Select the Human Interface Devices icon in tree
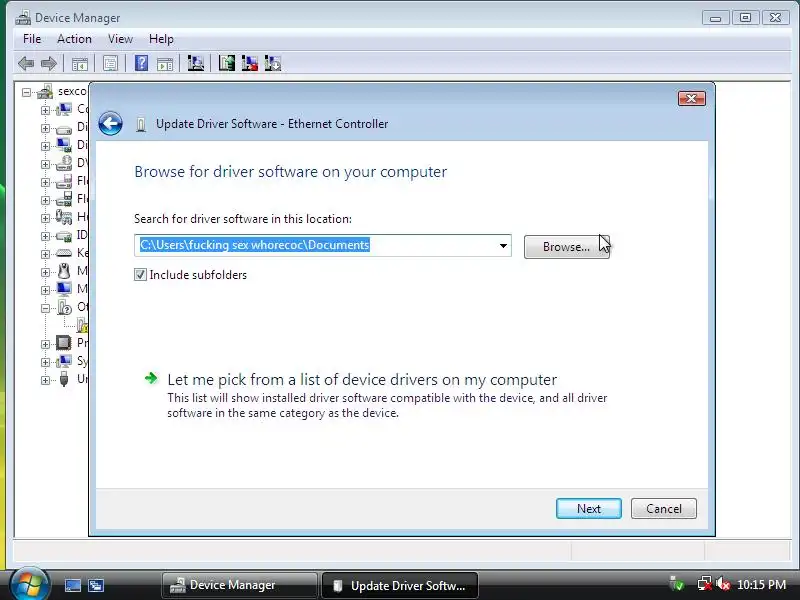 [64, 217]
